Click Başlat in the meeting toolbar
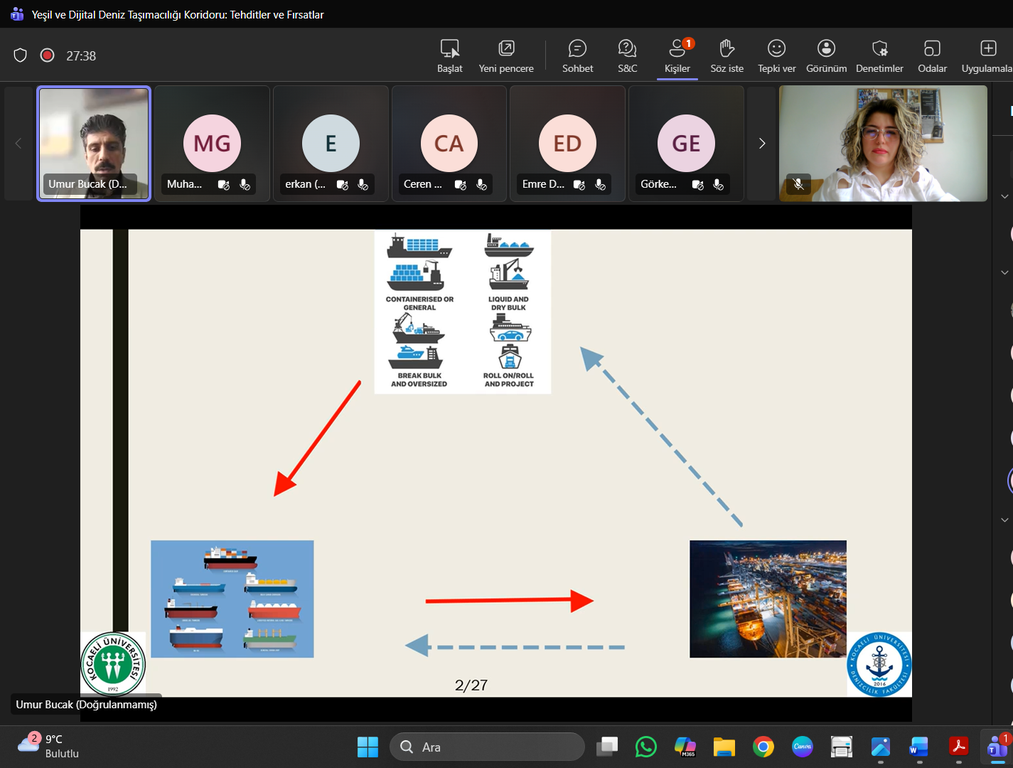Viewport: 1013px width, 768px height. [x=450, y=55]
